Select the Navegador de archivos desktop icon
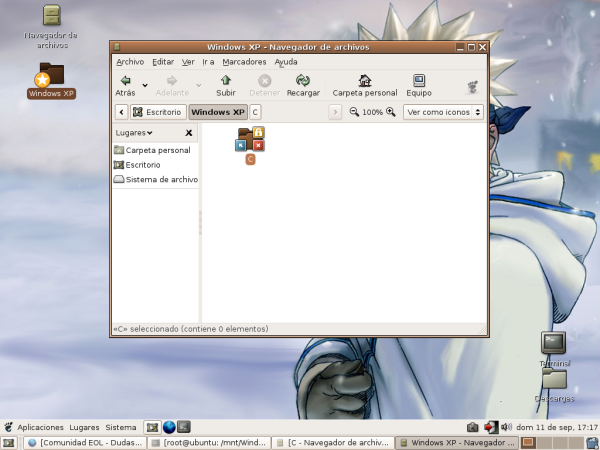The height and width of the screenshot is (450, 600). click(52, 15)
